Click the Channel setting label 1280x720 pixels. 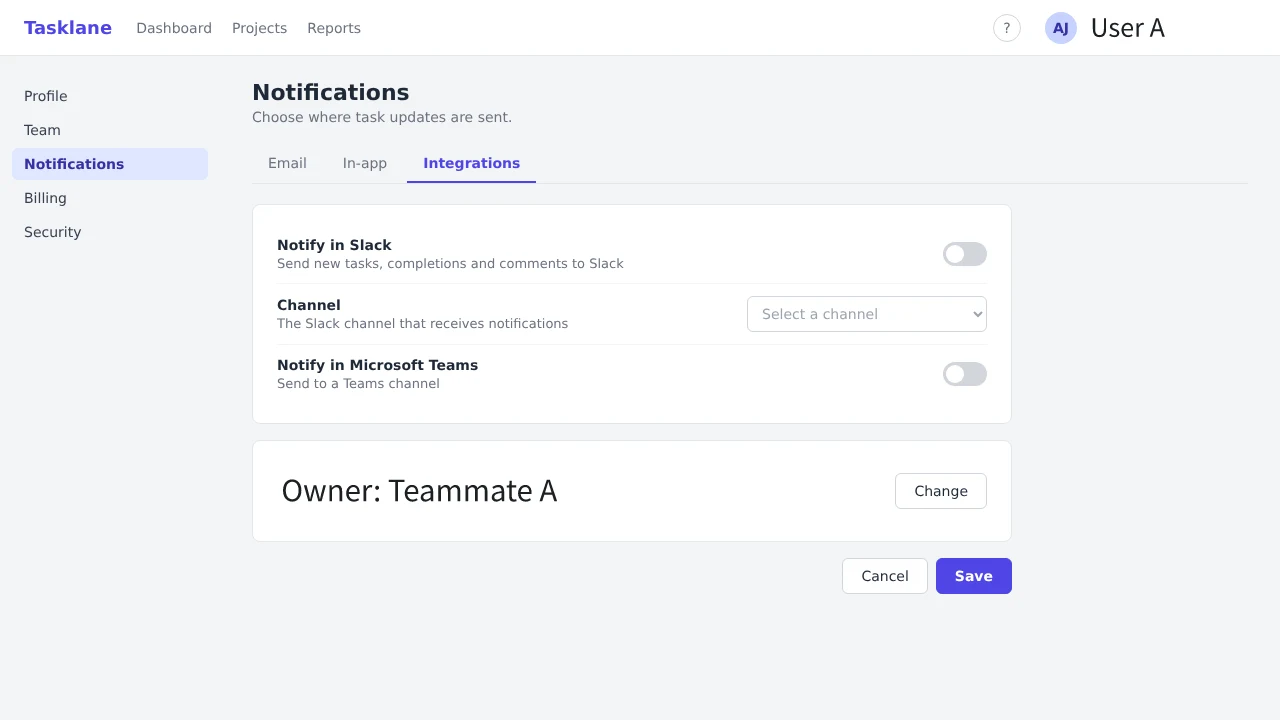[309, 305]
